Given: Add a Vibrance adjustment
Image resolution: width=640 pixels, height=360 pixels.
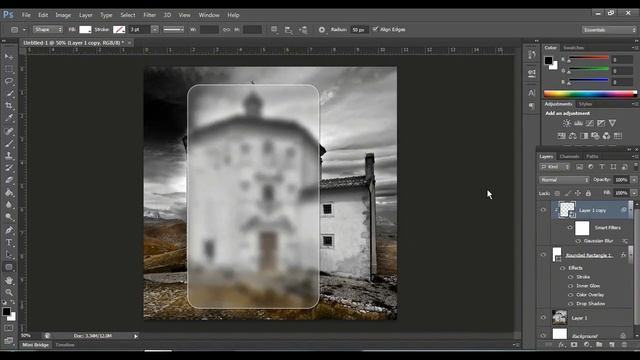Looking at the screenshot, I should [612, 123].
